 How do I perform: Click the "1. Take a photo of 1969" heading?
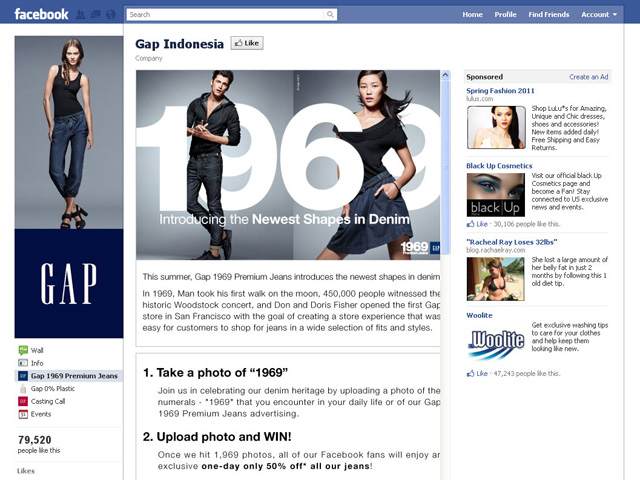[216, 373]
